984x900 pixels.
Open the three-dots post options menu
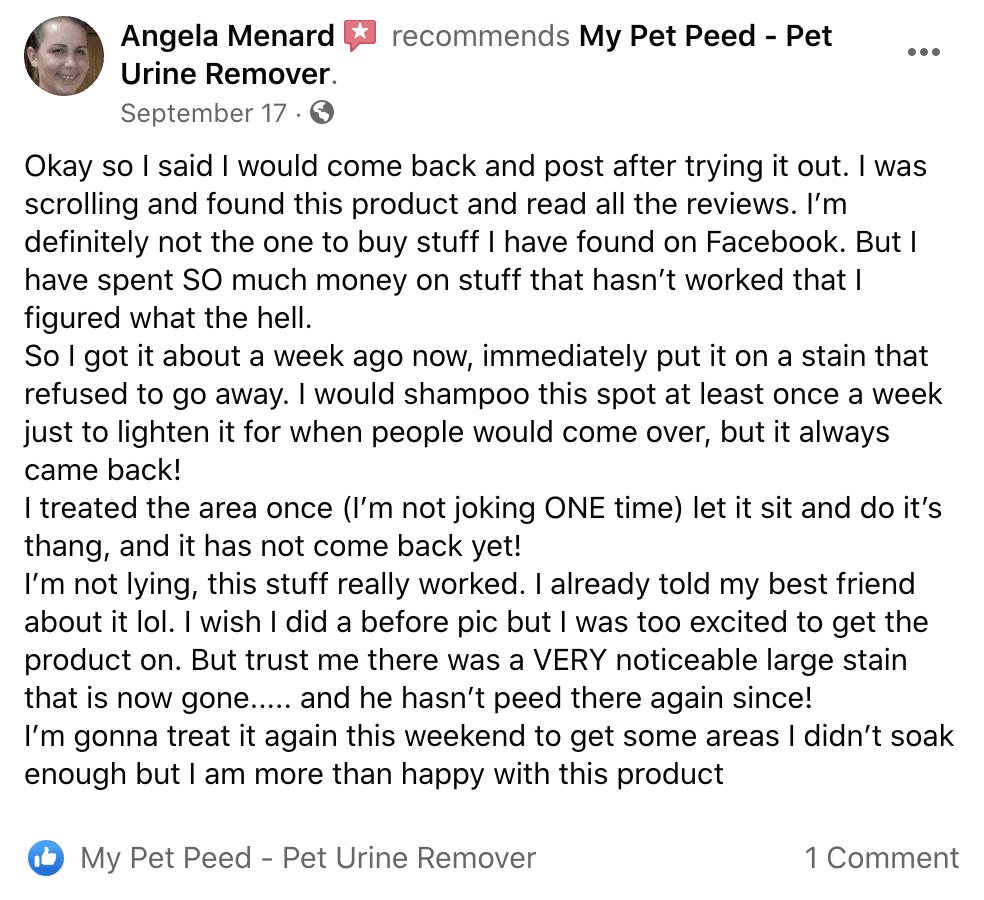(924, 52)
